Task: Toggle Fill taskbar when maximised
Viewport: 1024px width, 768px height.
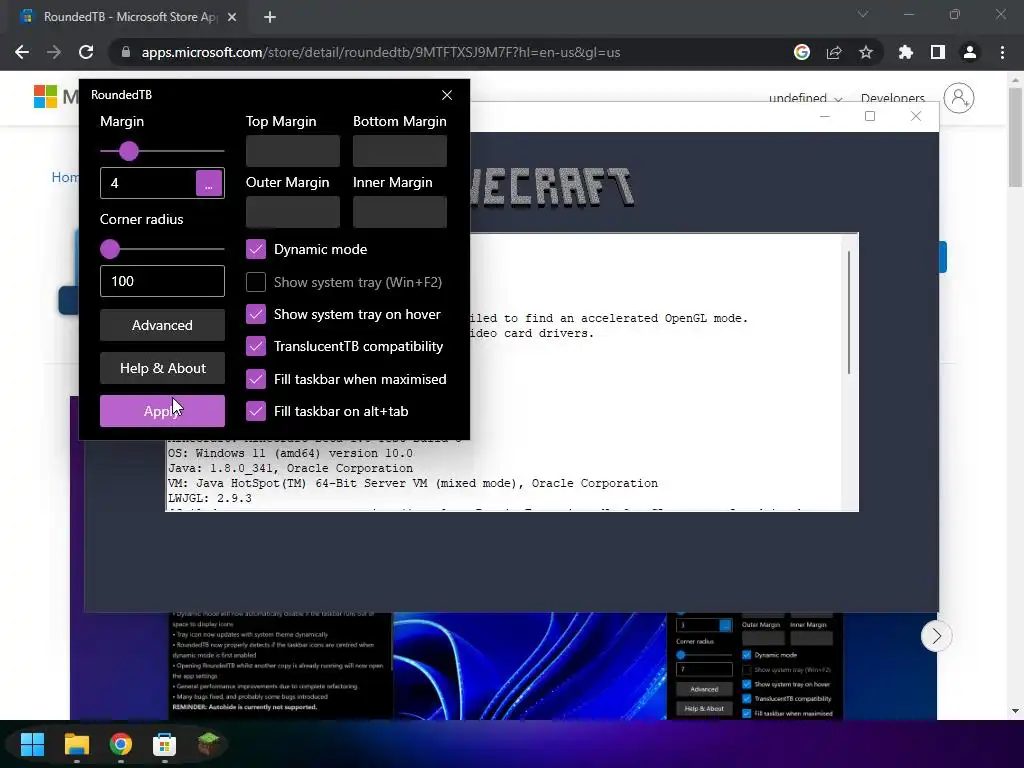Action: point(256,379)
